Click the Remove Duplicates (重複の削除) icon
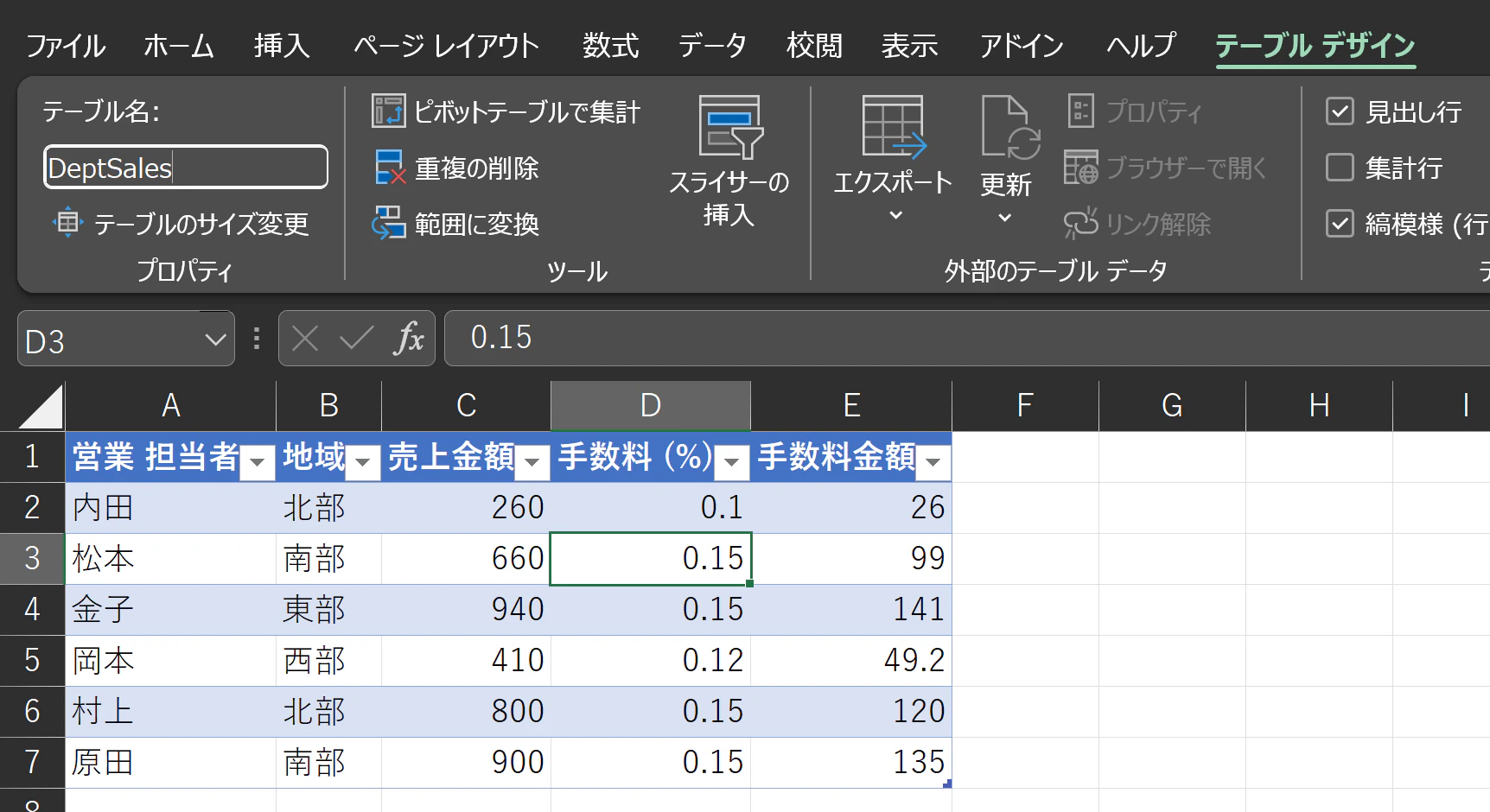The height and width of the screenshot is (812, 1490). coord(390,168)
